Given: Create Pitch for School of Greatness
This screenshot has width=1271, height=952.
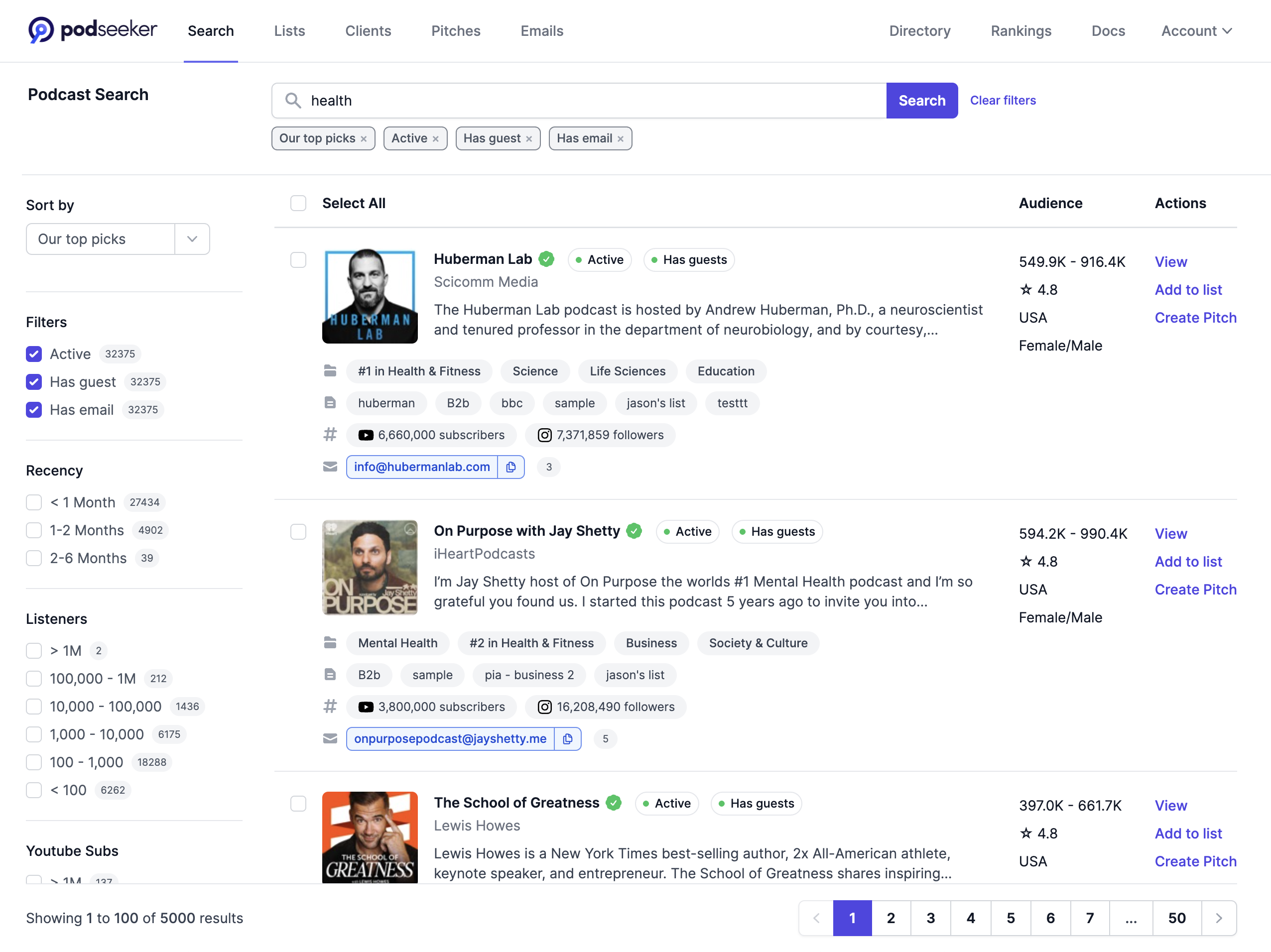Looking at the screenshot, I should tap(1196, 861).
